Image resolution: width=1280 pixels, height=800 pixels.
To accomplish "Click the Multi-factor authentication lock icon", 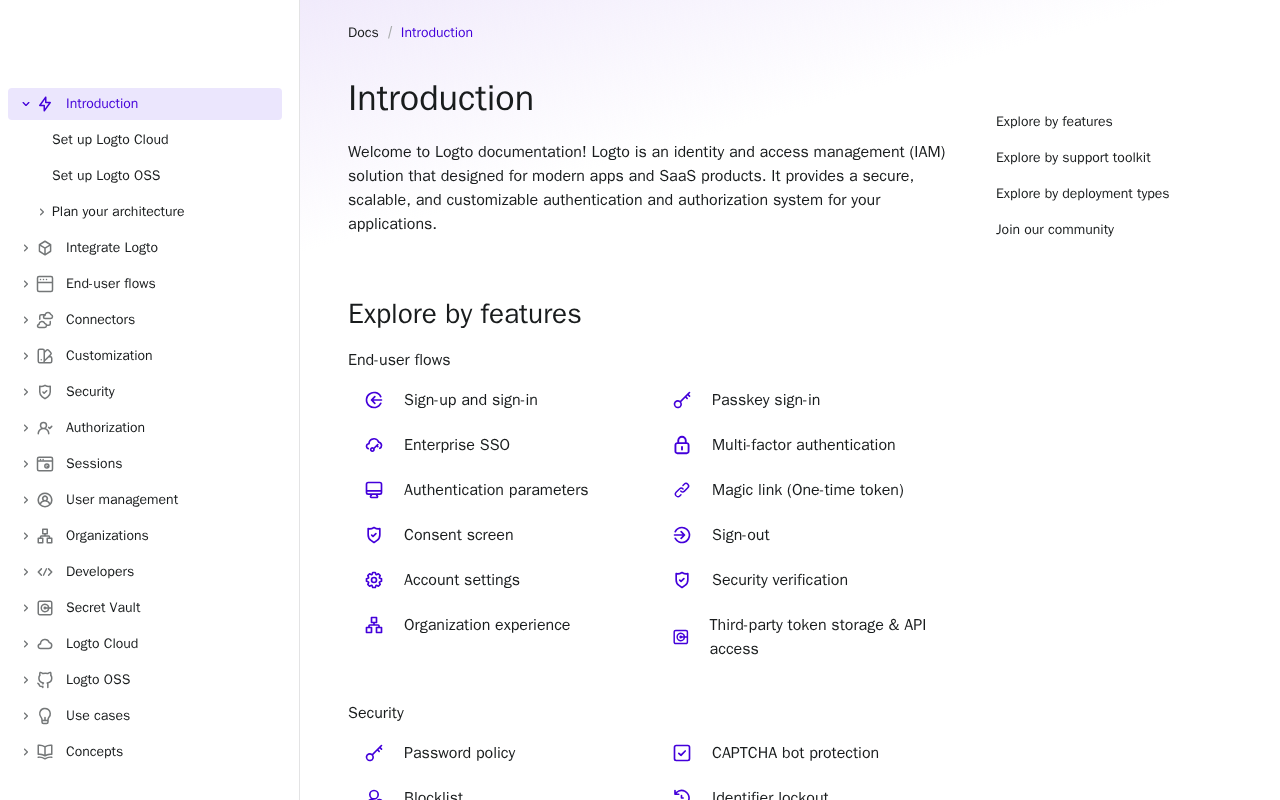I will point(682,445).
